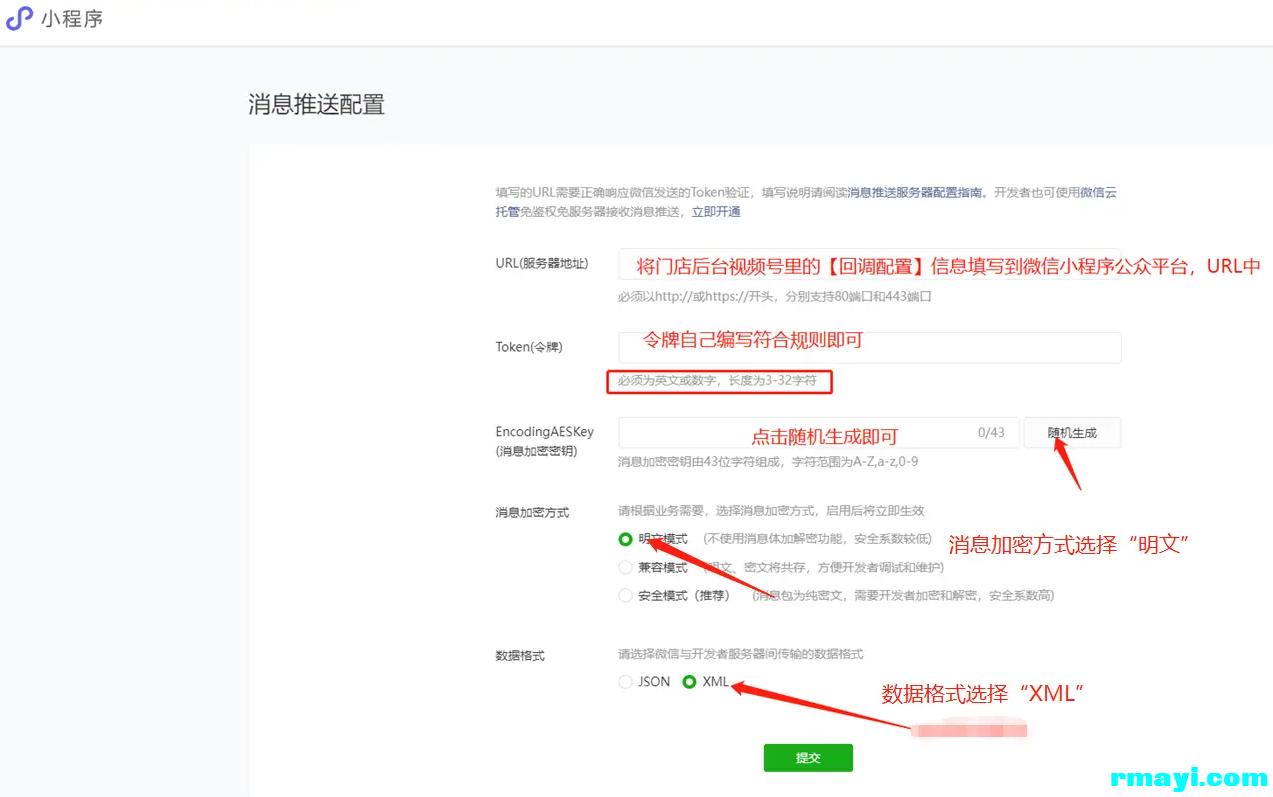Click the EncodingAESKey label
Image resolution: width=1273 pixels, height=797 pixels.
pos(545,432)
